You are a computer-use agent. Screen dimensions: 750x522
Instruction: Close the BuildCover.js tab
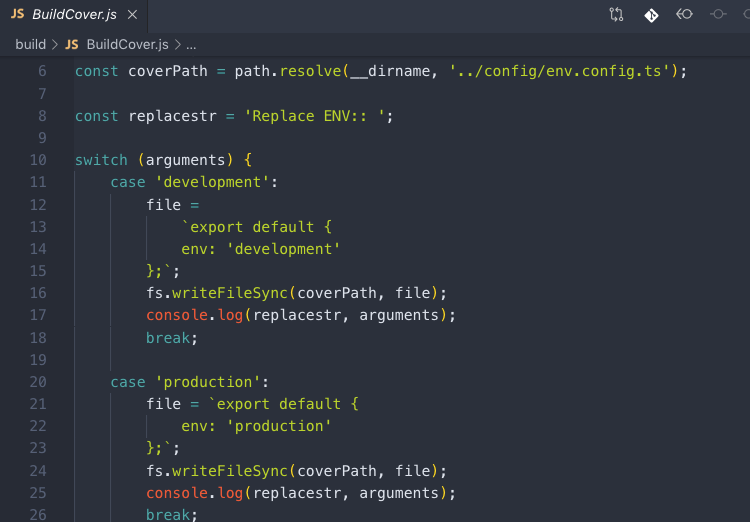tap(132, 15)
